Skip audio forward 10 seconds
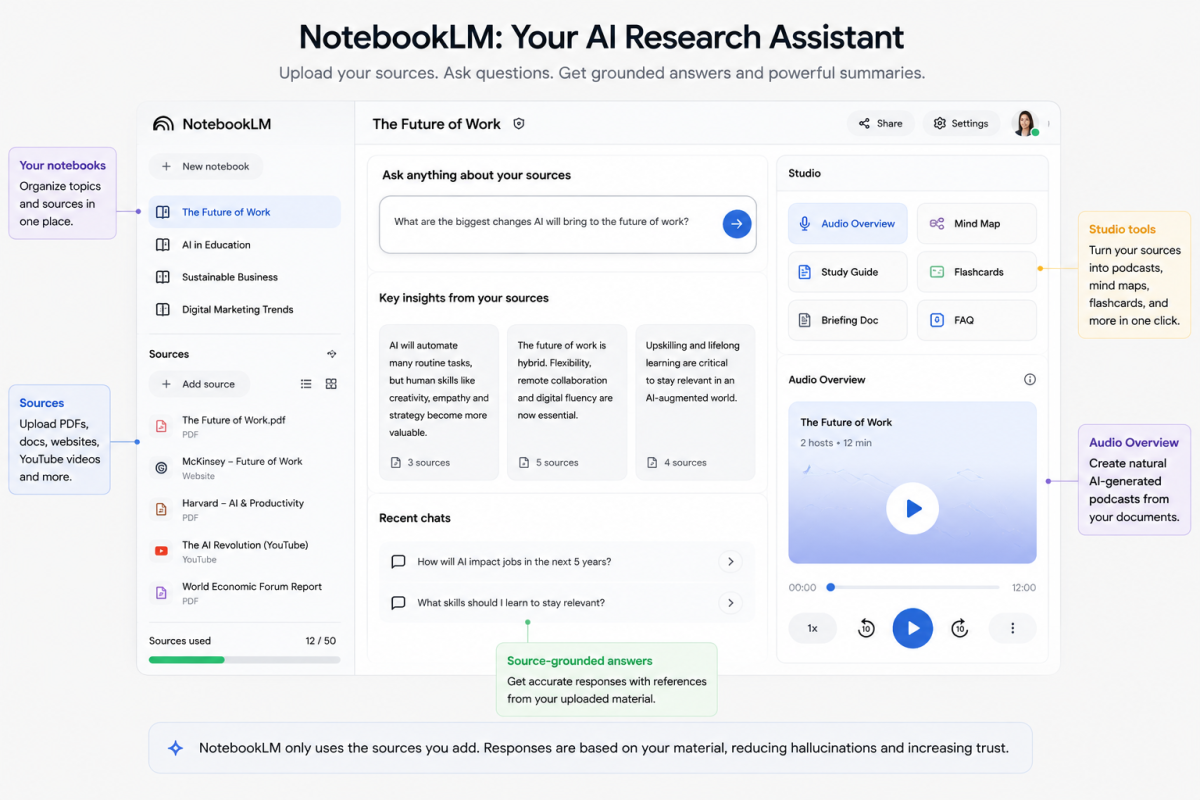Viewport: 1200px width, 800px height. click(x=959, y=628)
